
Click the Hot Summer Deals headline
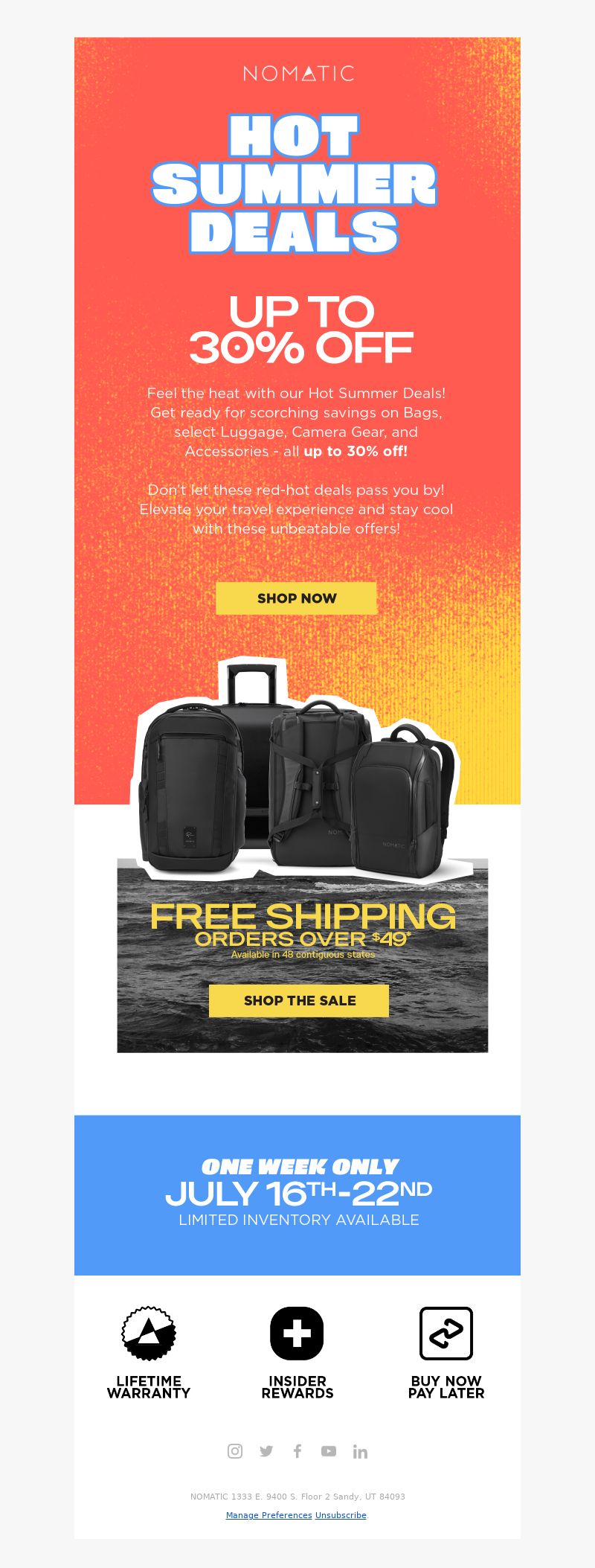(x=295, y=183)
